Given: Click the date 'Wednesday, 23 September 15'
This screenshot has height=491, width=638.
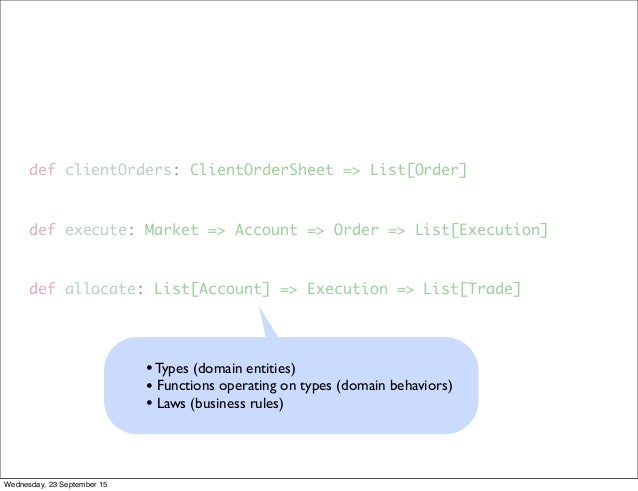Looking at the screenshot, I should coord(55,484).
